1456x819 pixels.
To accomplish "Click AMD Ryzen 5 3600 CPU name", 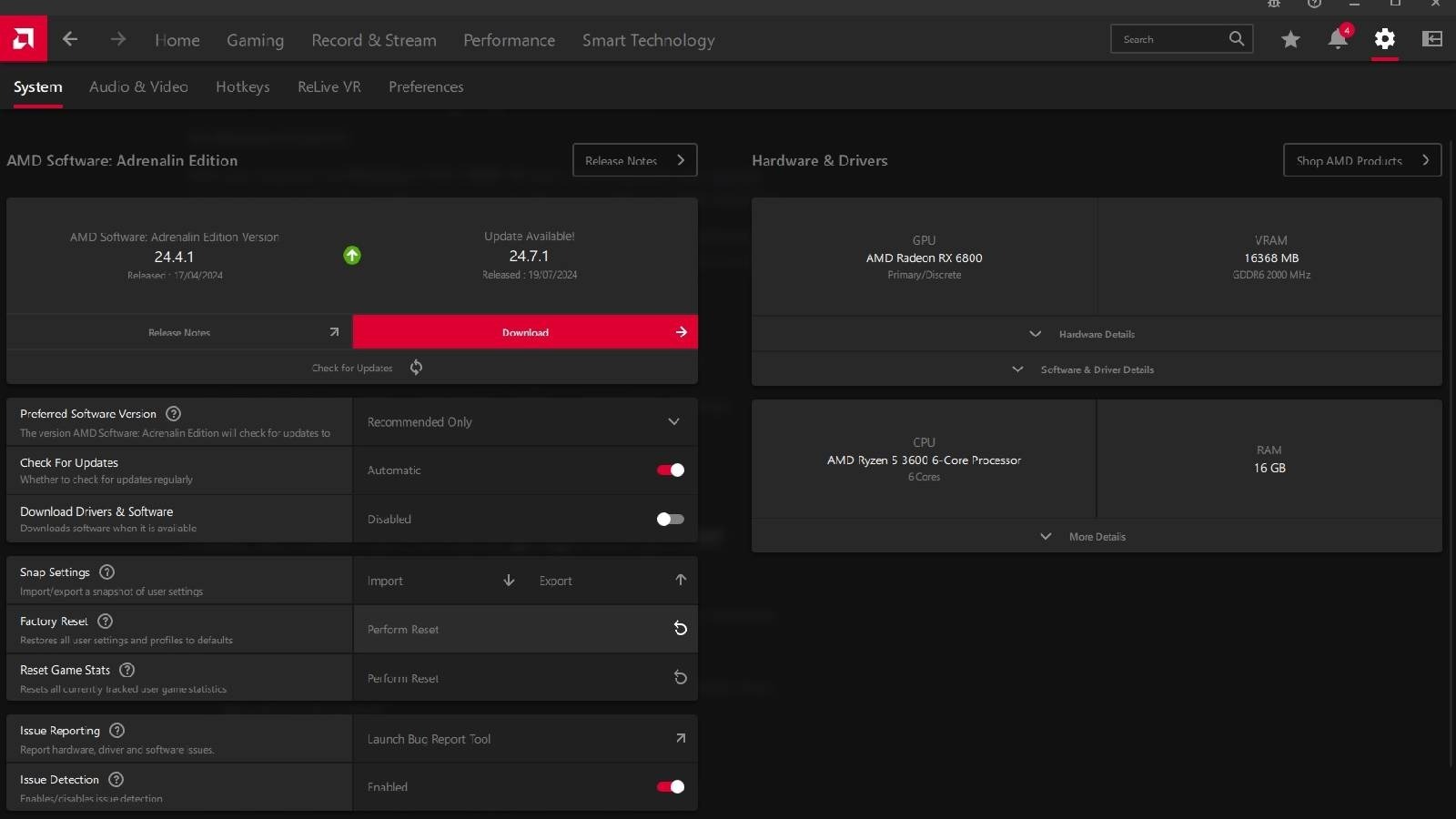I will coord(924,460).
